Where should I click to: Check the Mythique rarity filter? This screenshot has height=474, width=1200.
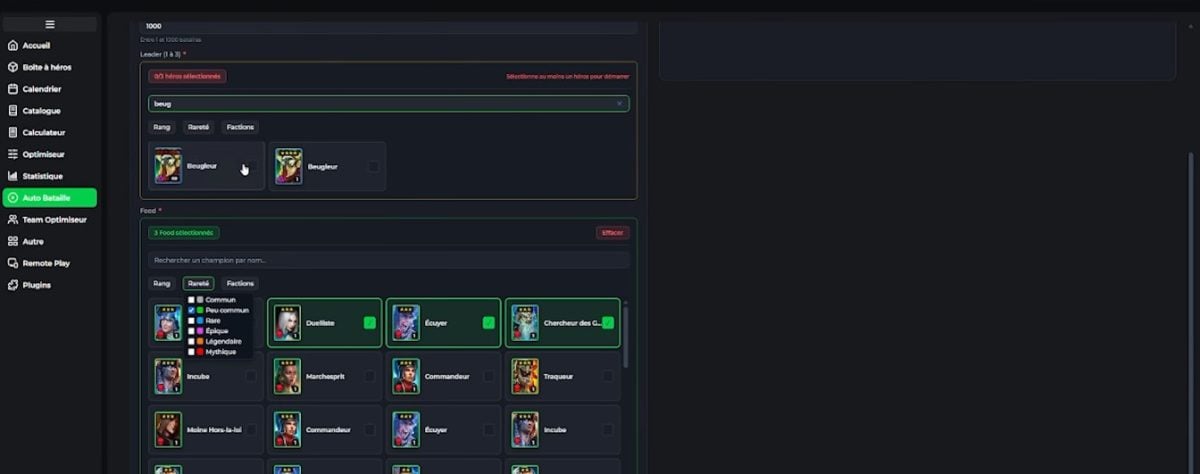pos(191,352)
